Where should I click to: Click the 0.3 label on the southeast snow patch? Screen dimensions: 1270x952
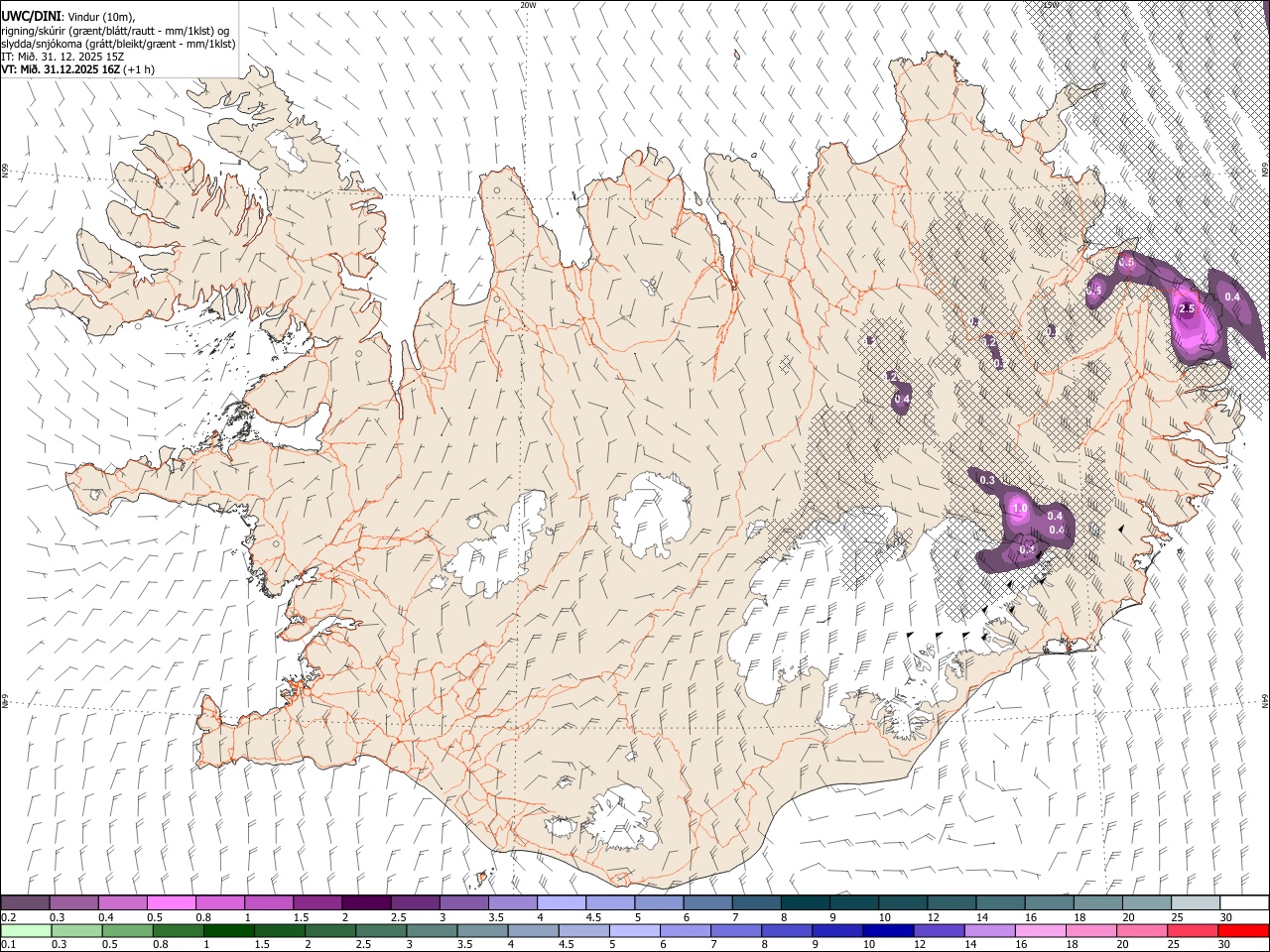987,480
